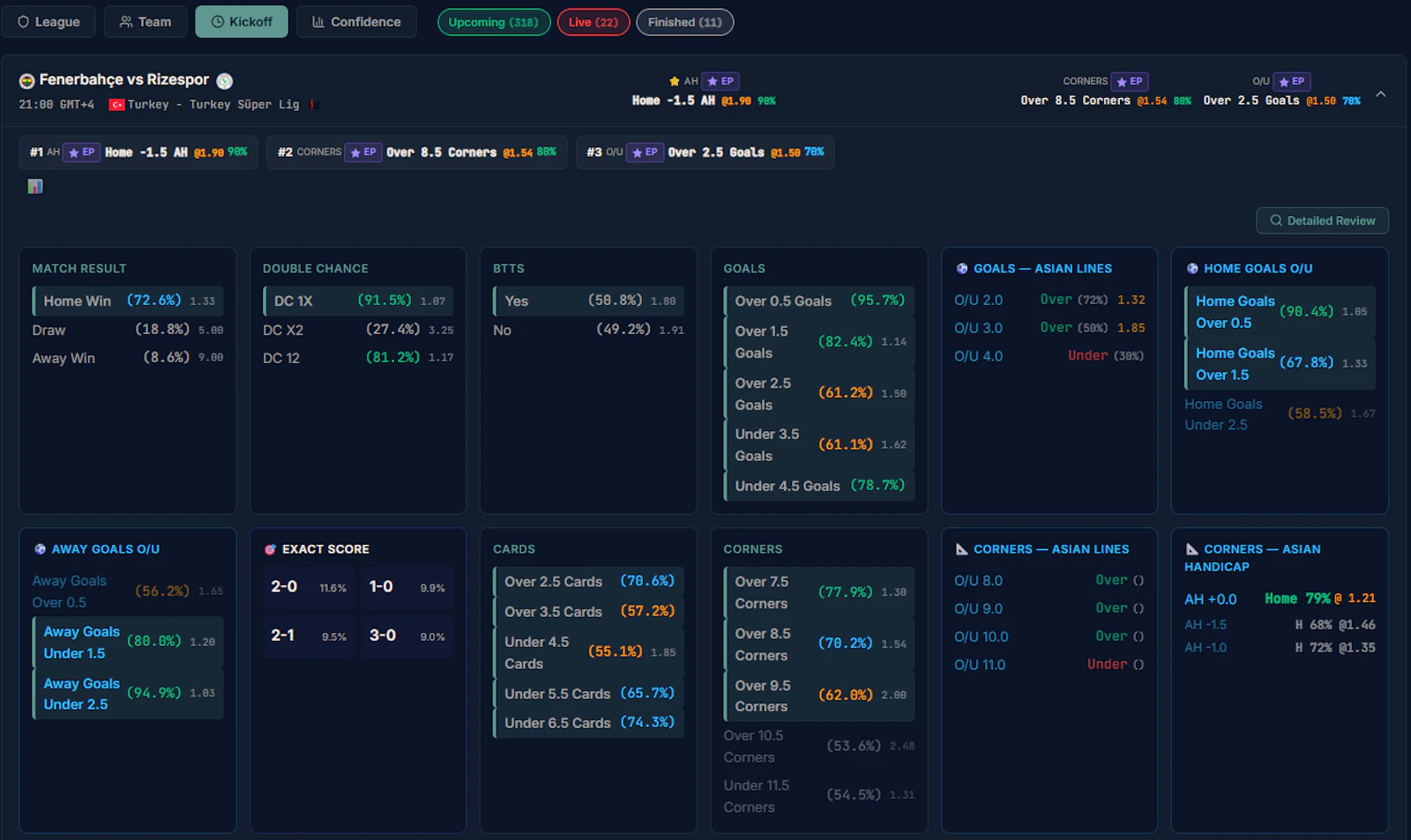Select Away Goals Under 1.5 row

[128, 643]
